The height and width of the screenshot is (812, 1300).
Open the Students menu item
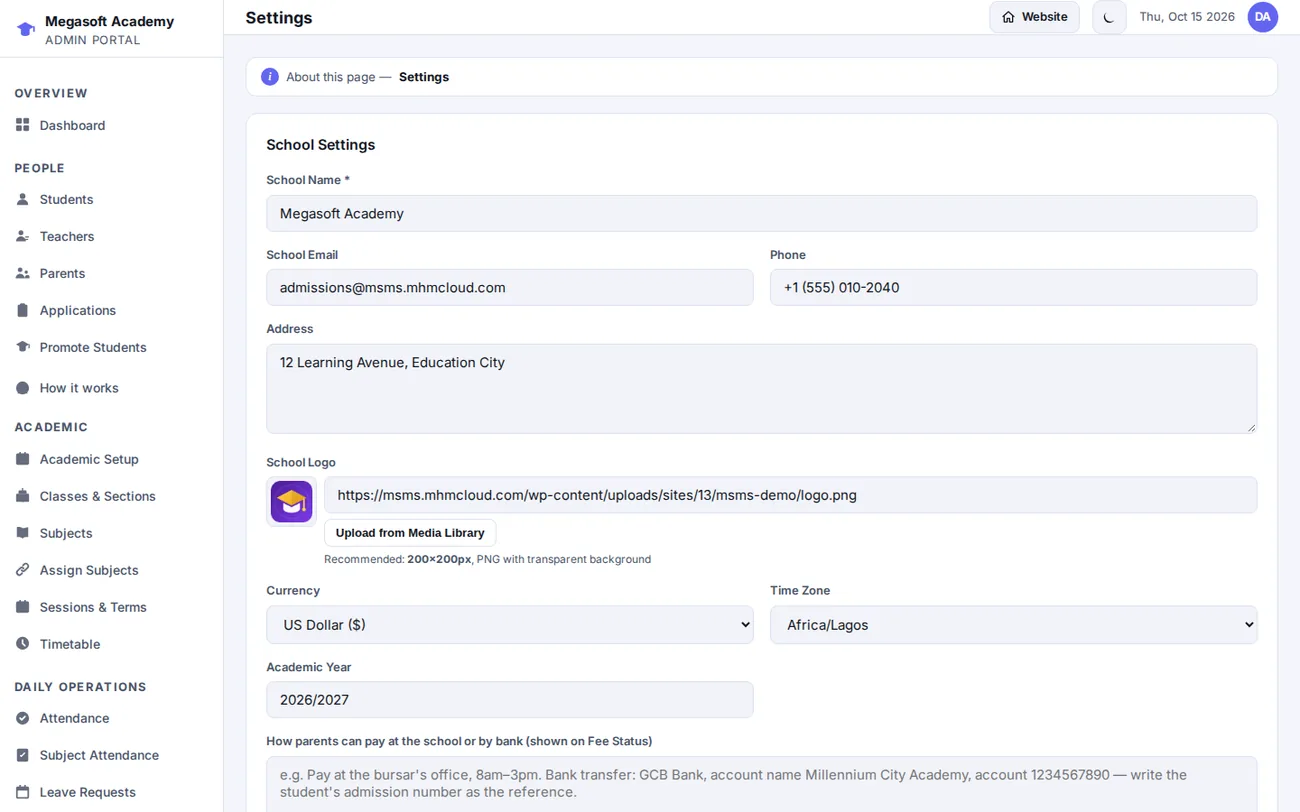(66, 199)
